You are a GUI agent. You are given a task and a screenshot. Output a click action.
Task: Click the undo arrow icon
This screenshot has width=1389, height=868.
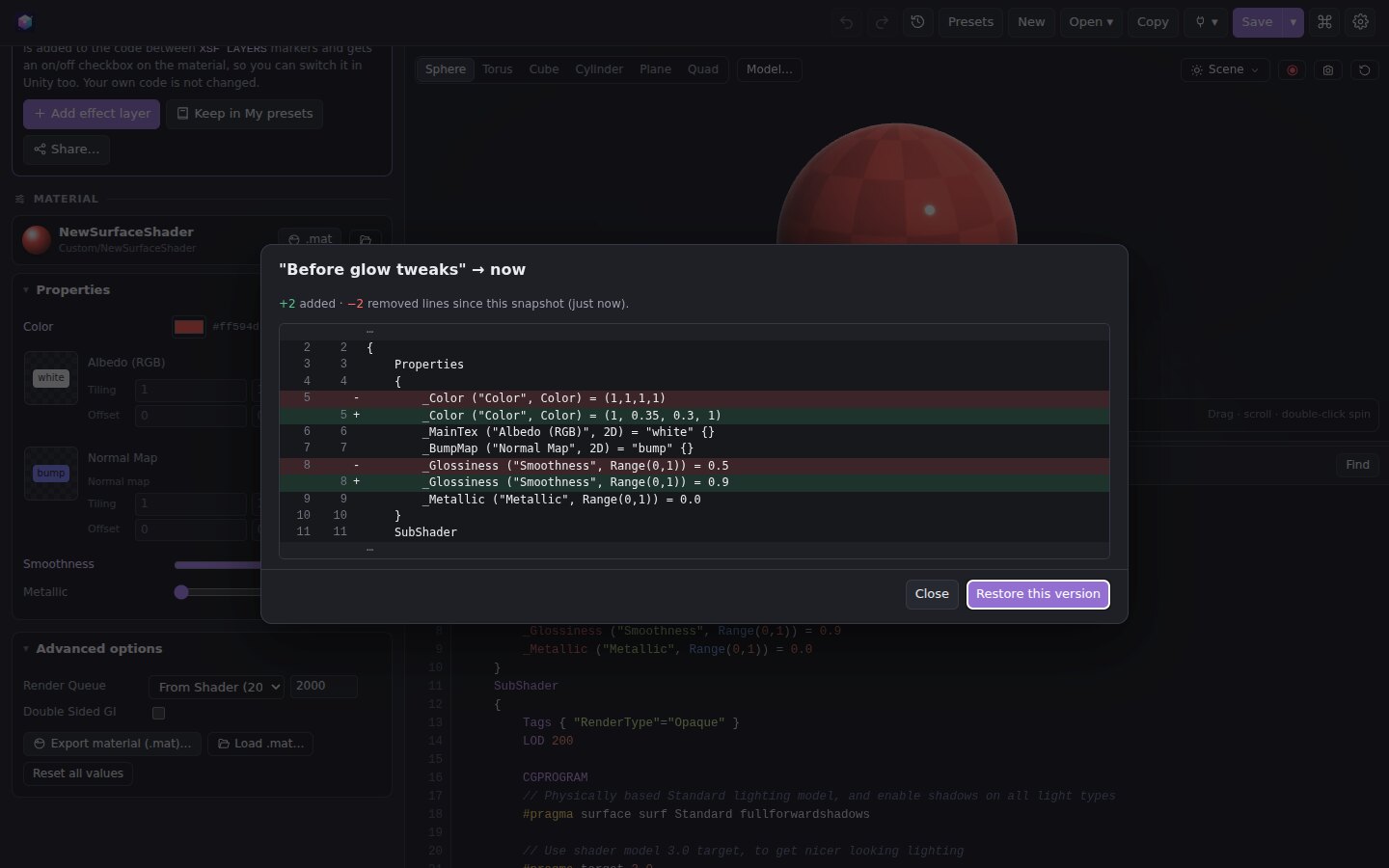(x=846, y=22)
